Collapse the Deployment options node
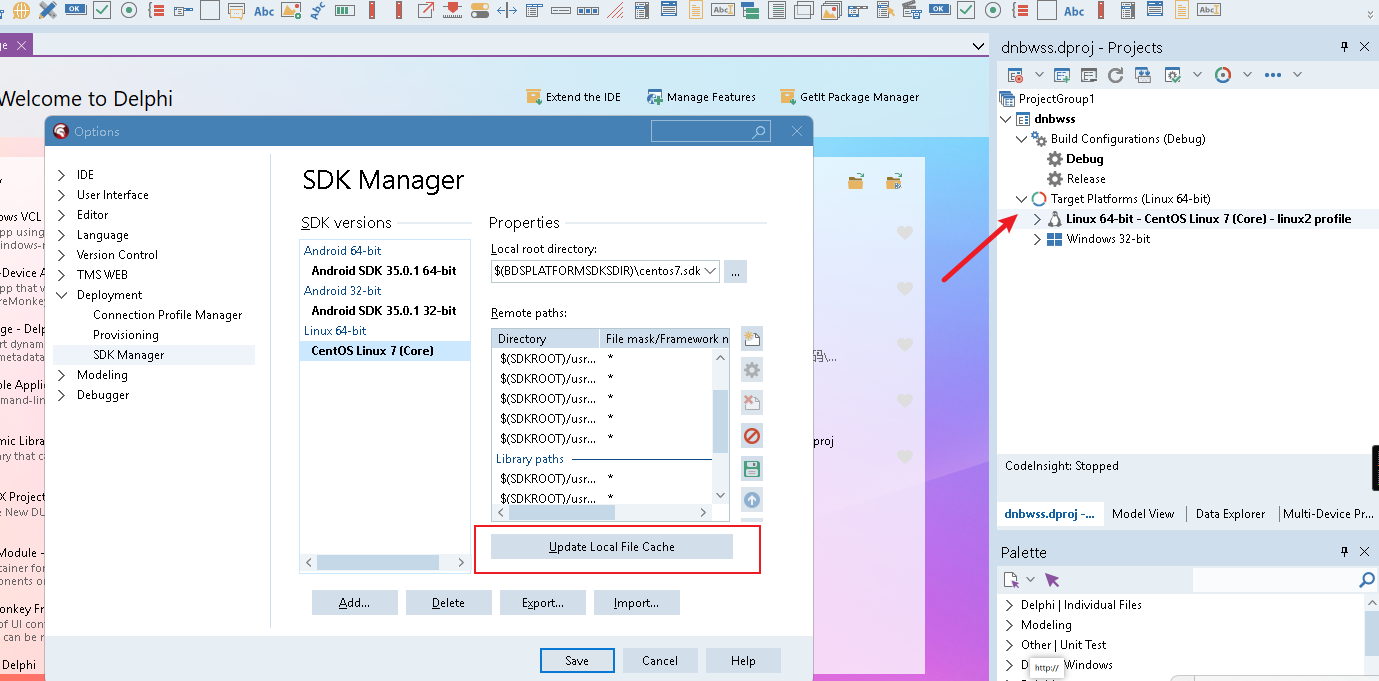 click(62, 295)
